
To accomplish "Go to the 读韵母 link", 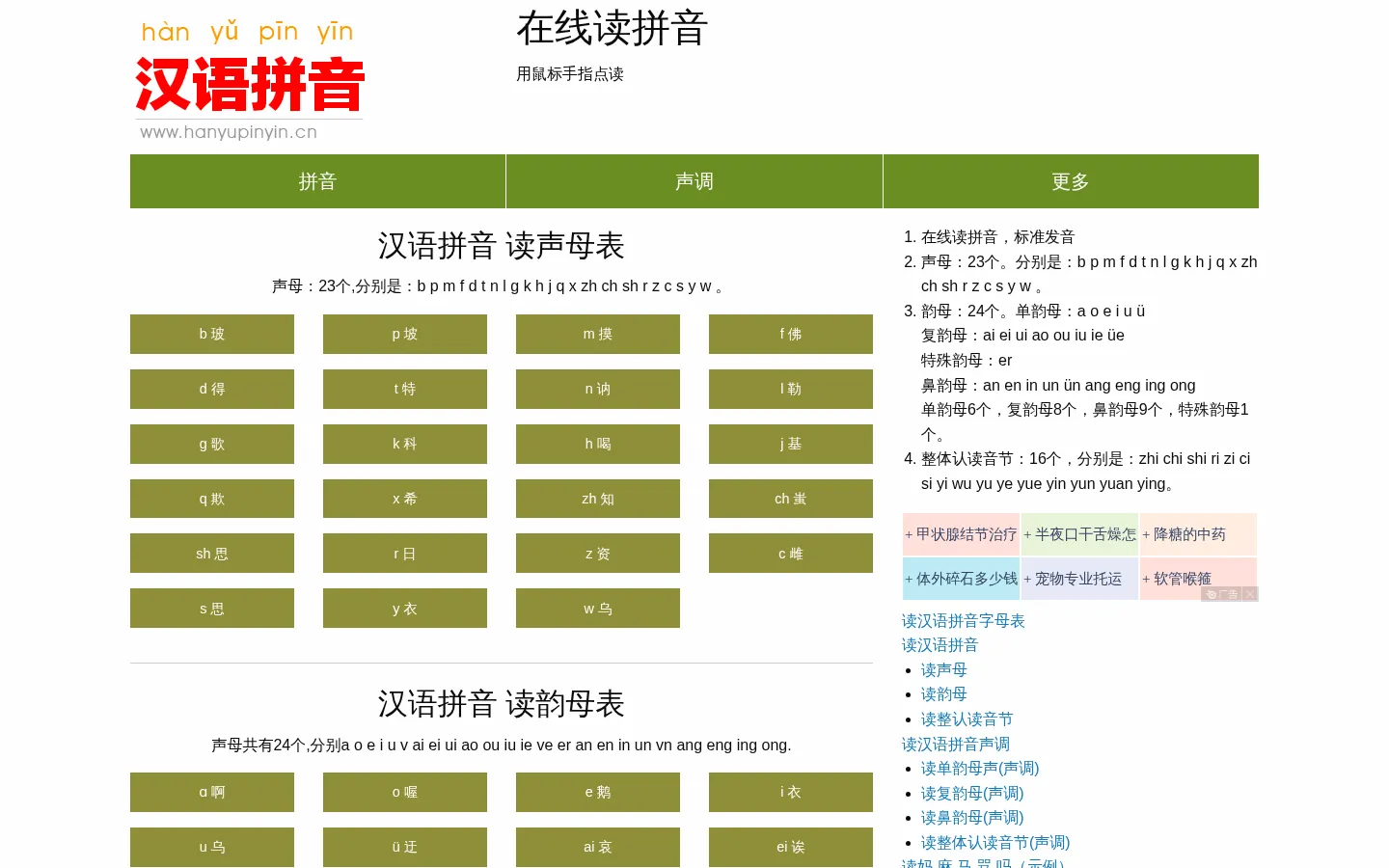I will tap(944, 693).
